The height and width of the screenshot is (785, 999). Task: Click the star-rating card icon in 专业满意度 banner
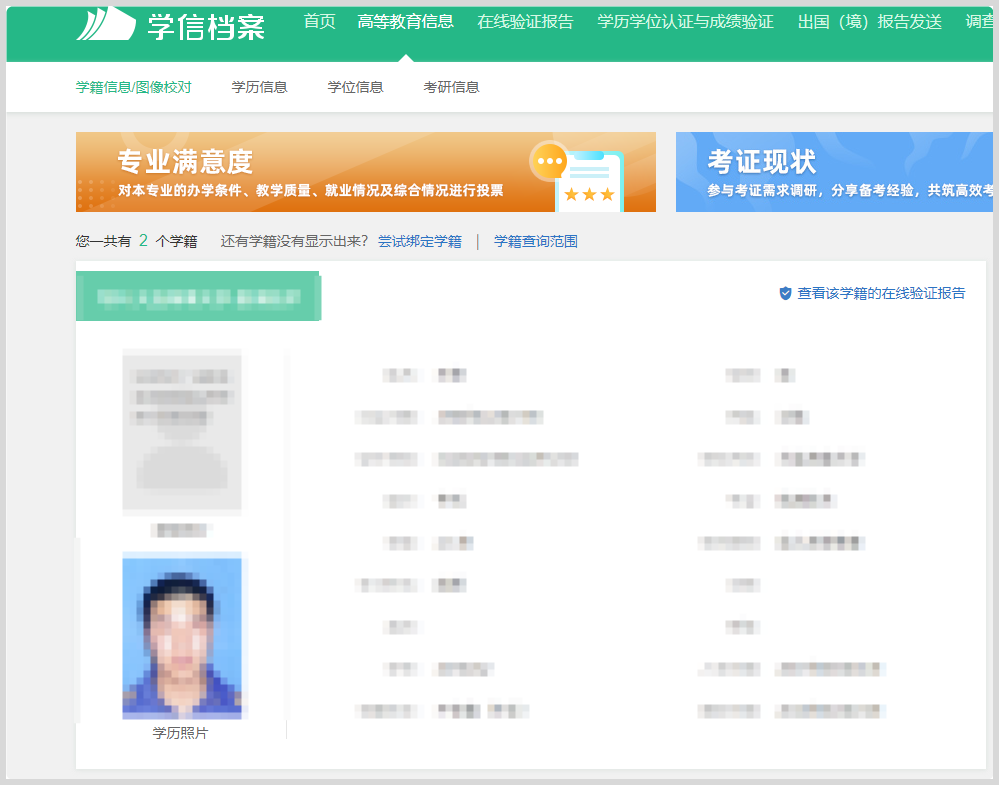click(x=589, y=182)
